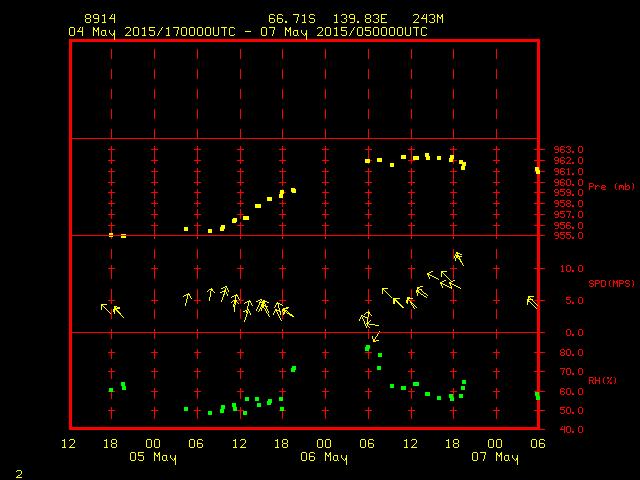
Task: Click the rightmost yellow pressure data point
Action: [537, 171]
